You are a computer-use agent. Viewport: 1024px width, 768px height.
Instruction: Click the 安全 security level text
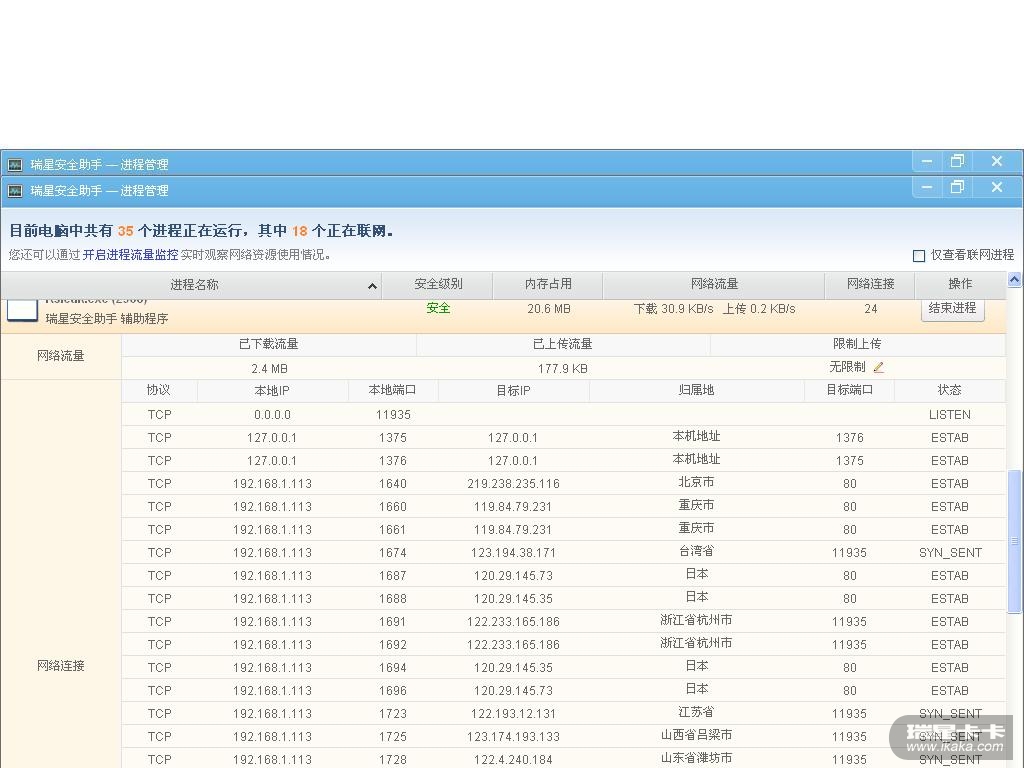(438, 308)
